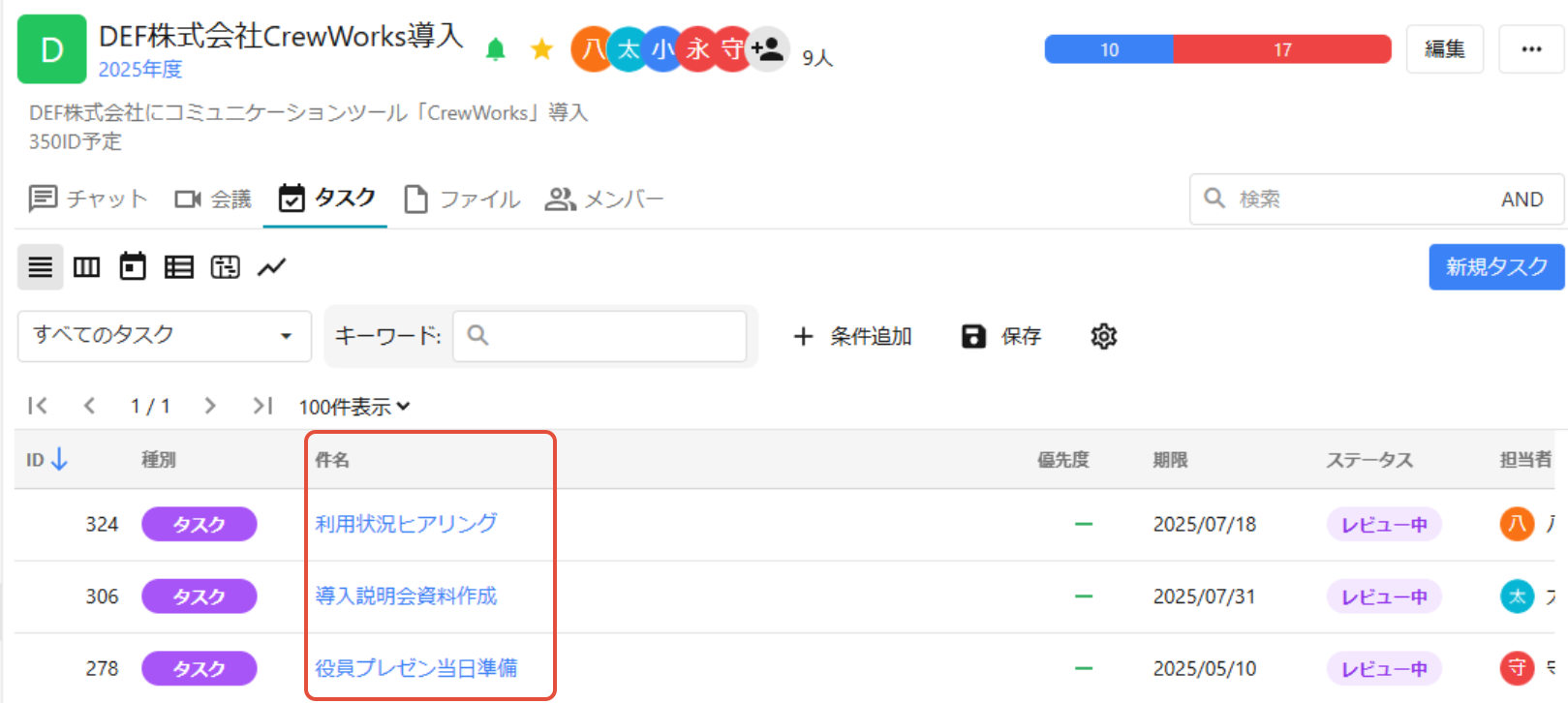Toggle the AND search mode
This screenshot has width=1568, height=703.
(x=1522, y=199)
